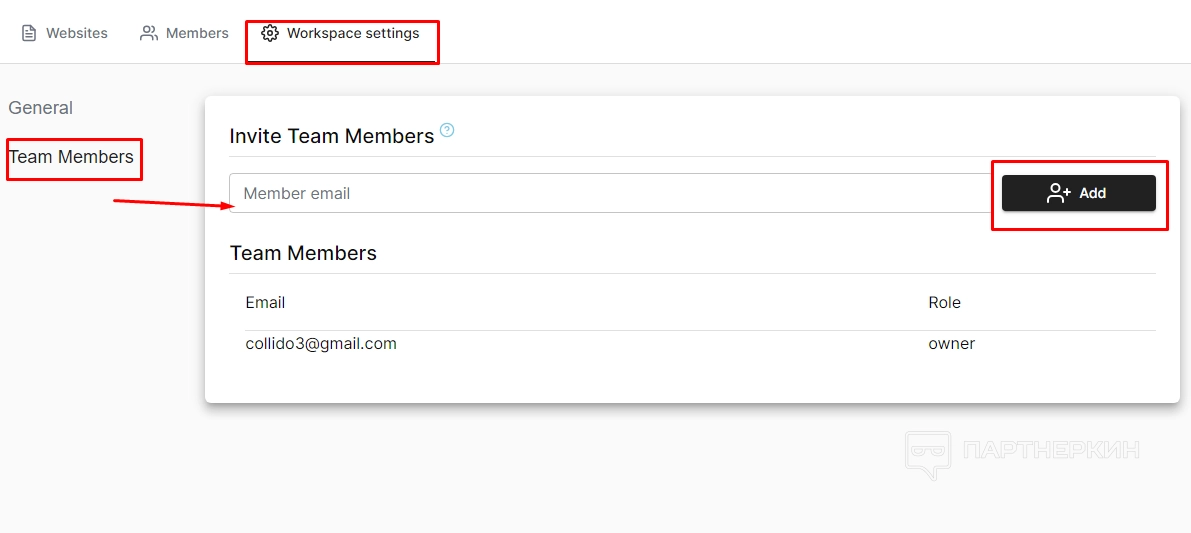The height and width of the screenshot is (533, 1191).
Task: Open the Websites tab label
Action: (x=77, y=33)
